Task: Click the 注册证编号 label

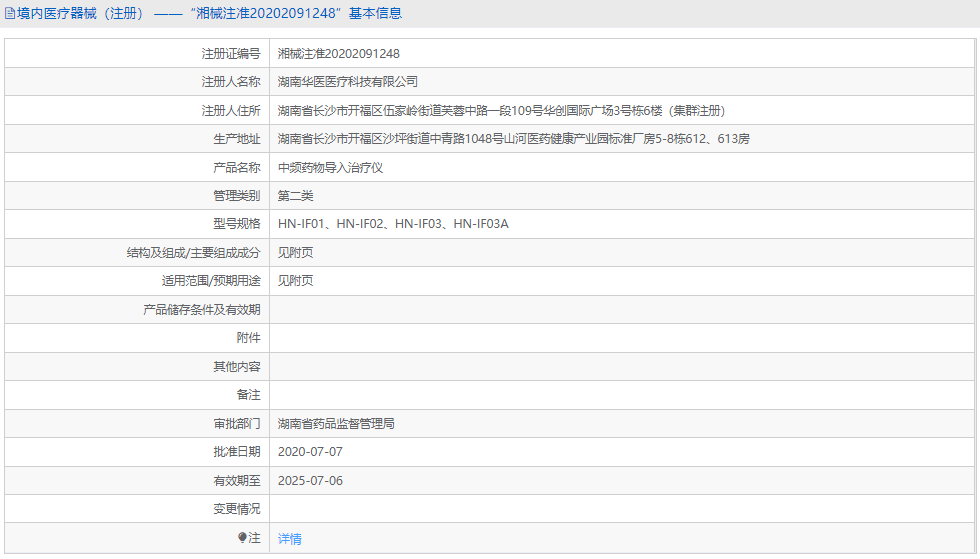Action: (x=231, y=54)
